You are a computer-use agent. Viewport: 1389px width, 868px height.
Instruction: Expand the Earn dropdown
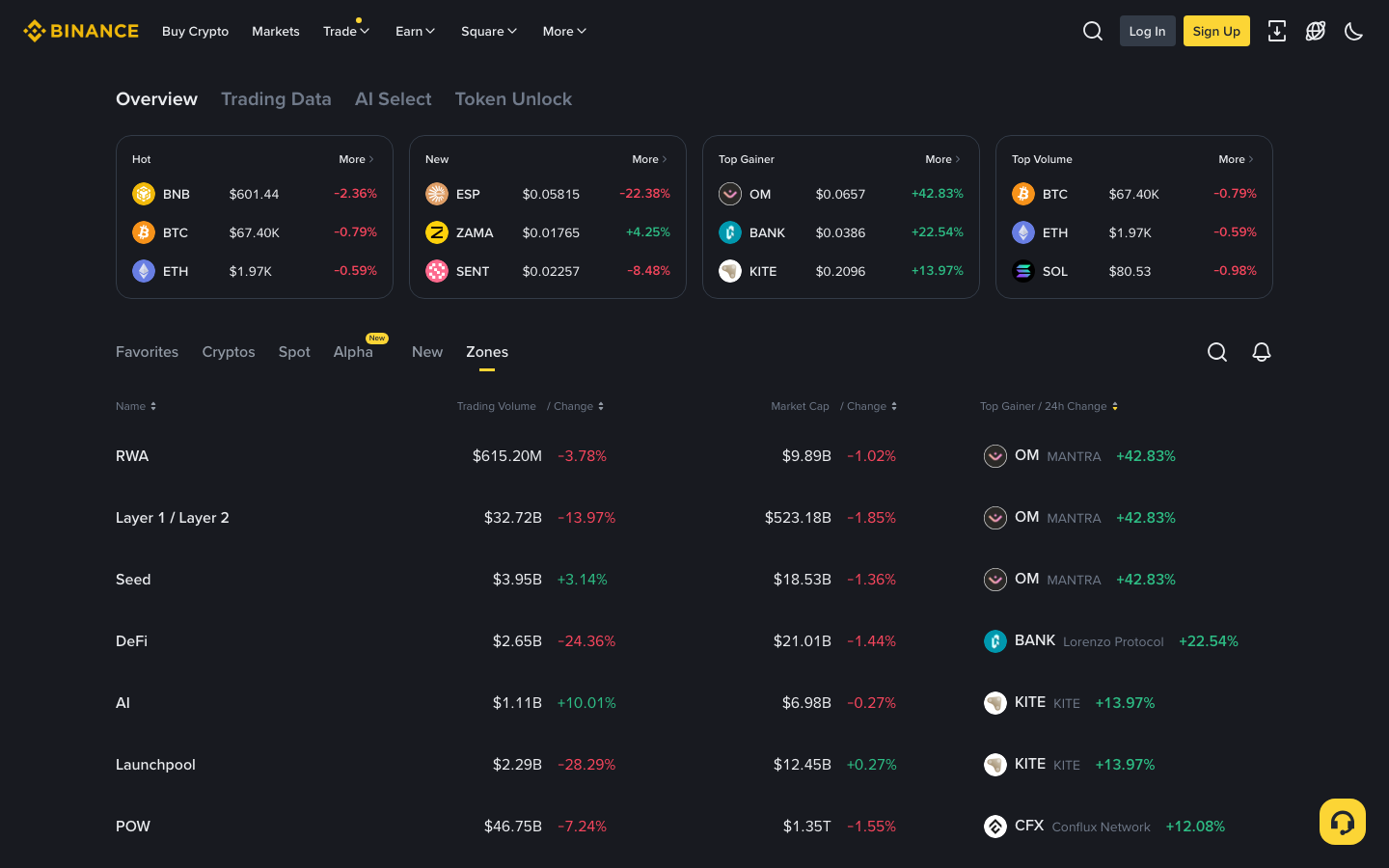pyautogui.click(x=415, y=31)
